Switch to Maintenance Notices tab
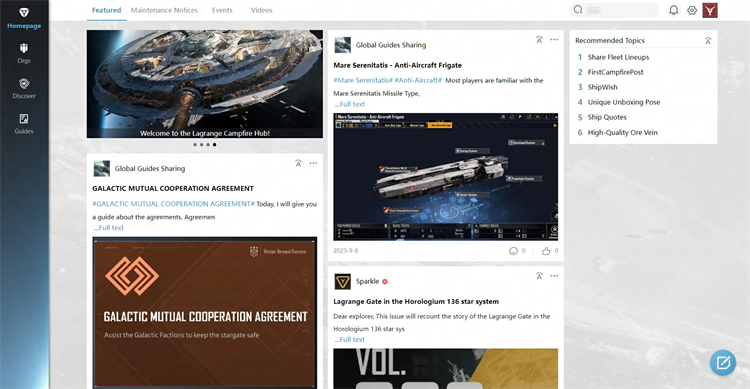Screen dimensions: 750x389 click(164, 10)
